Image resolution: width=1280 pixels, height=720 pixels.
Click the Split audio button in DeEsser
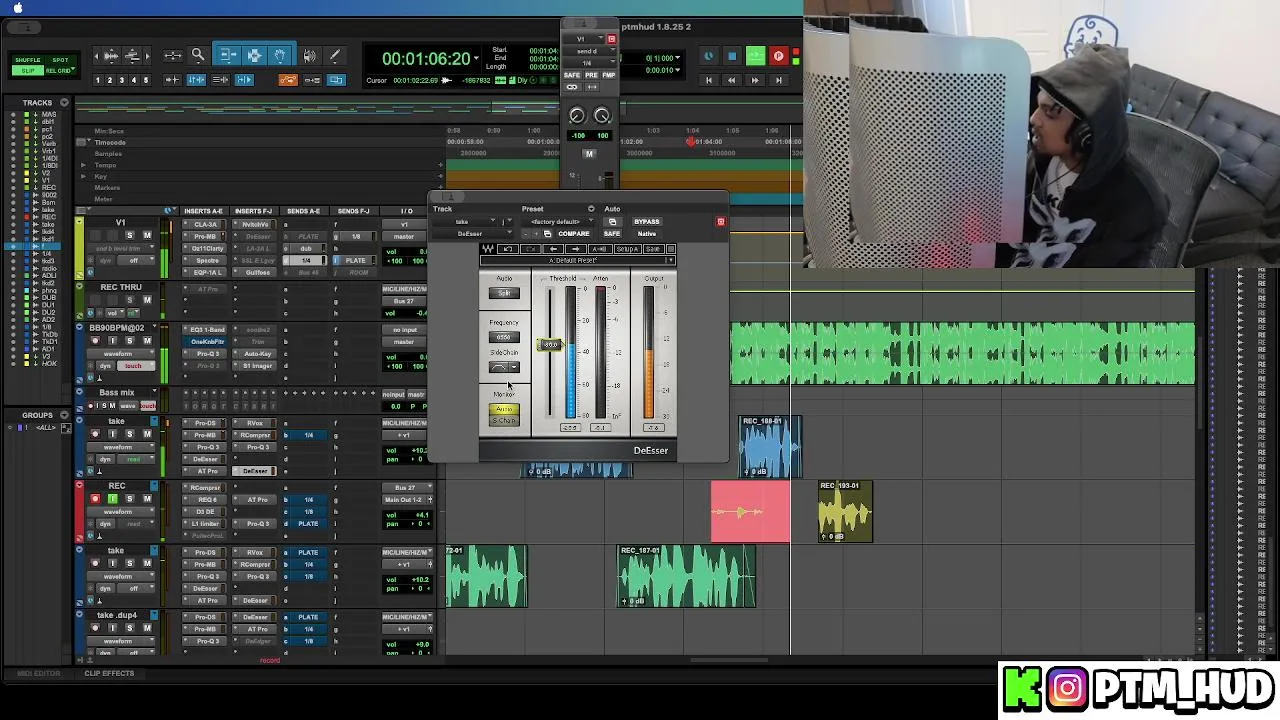[x=504, y=293]
